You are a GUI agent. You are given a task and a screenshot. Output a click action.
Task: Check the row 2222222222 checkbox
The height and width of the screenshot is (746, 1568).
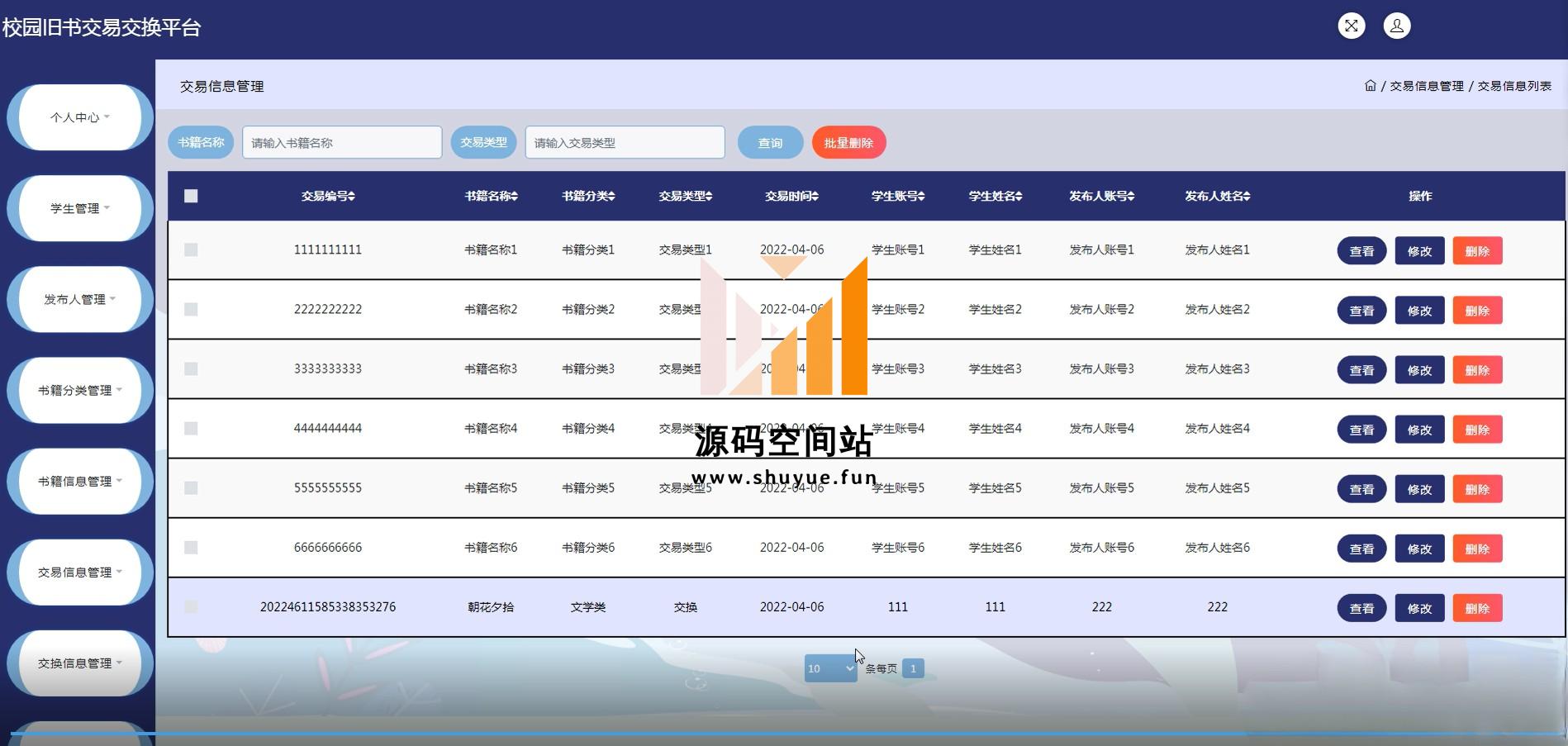[191, 309]
